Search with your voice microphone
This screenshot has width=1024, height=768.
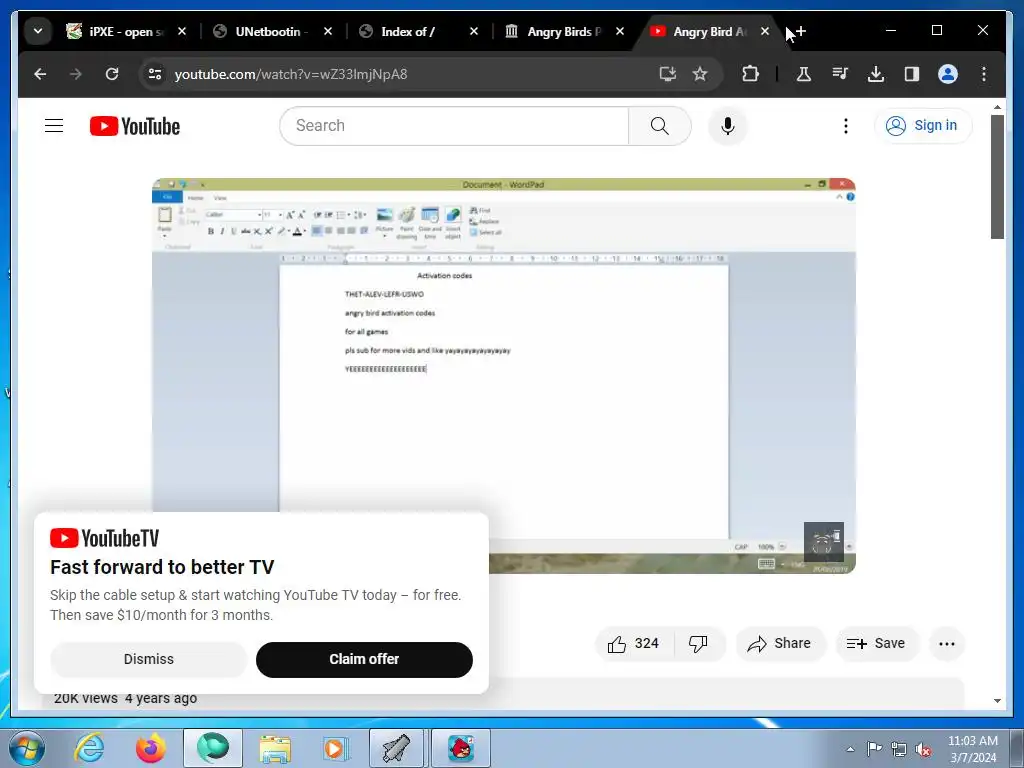728,126
